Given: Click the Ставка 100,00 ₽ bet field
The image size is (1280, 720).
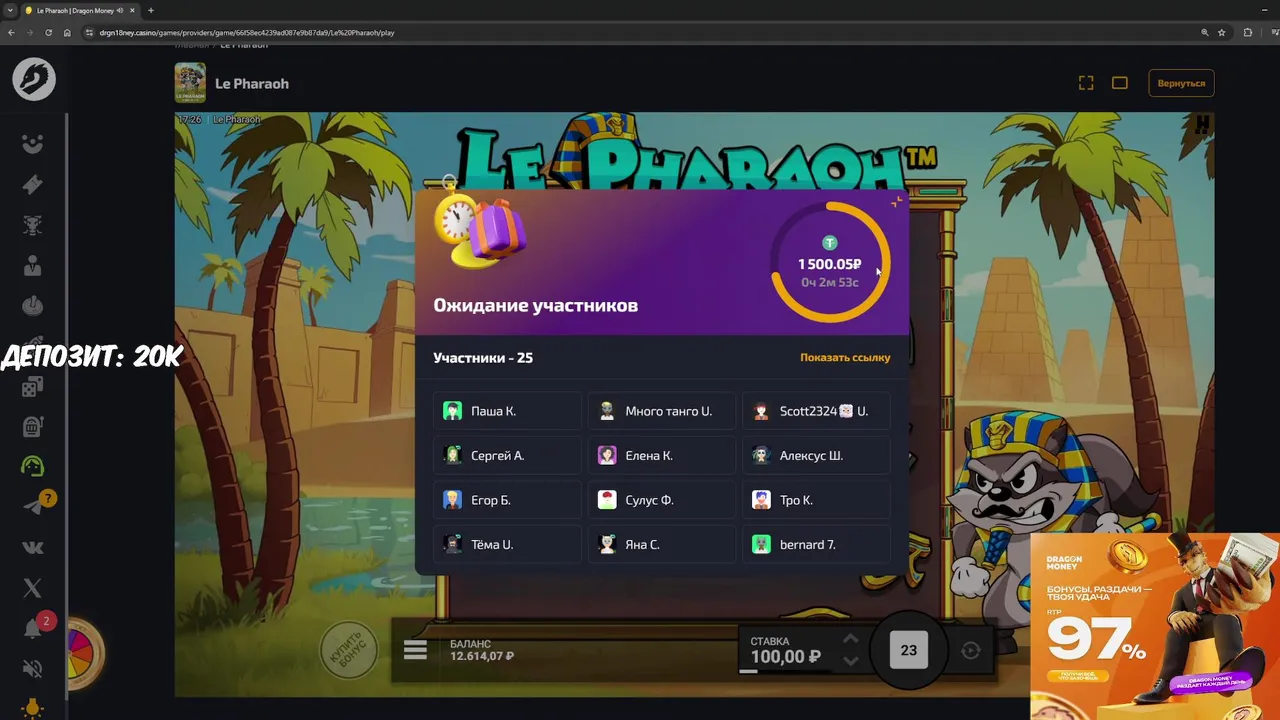Looking at the screenshot, I should coord(786,650).
